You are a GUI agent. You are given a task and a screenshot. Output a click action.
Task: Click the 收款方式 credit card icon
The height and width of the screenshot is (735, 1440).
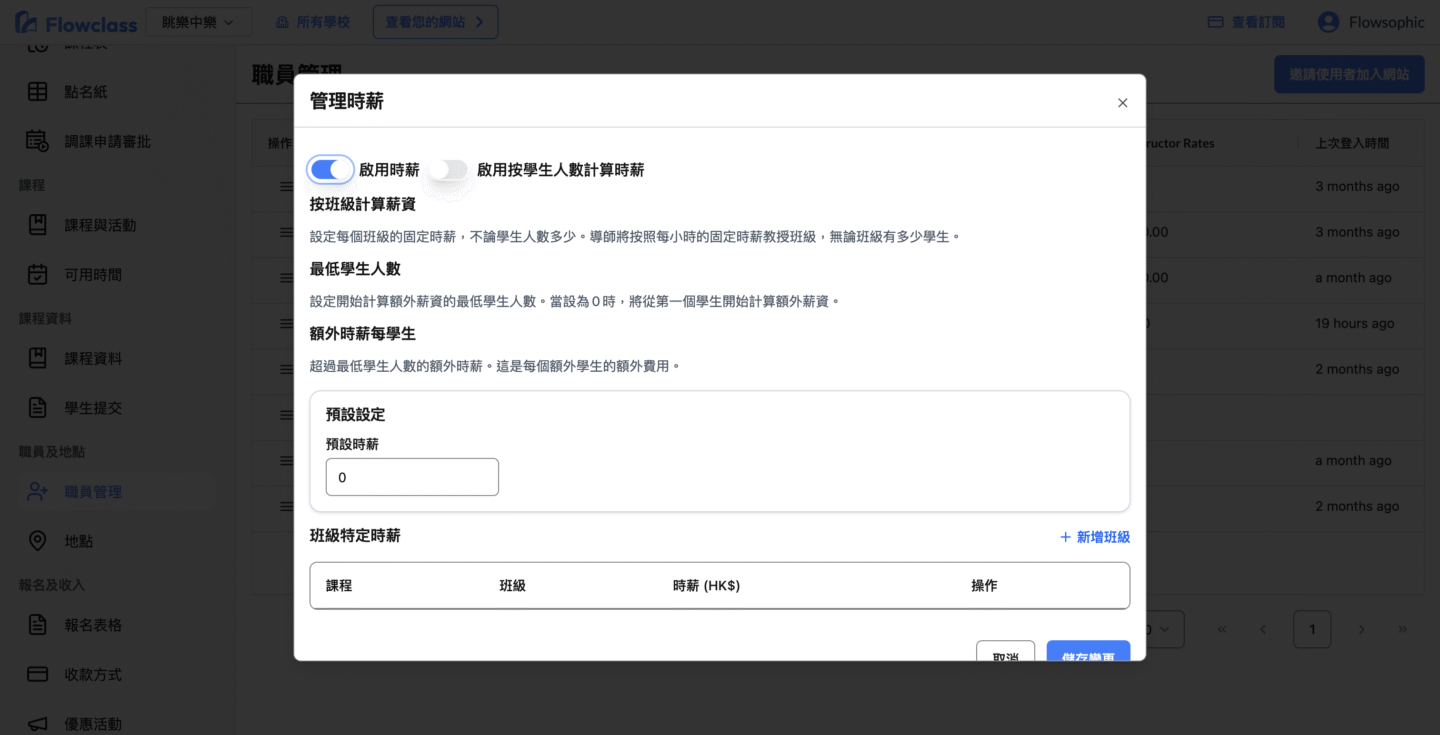point(37,674)
